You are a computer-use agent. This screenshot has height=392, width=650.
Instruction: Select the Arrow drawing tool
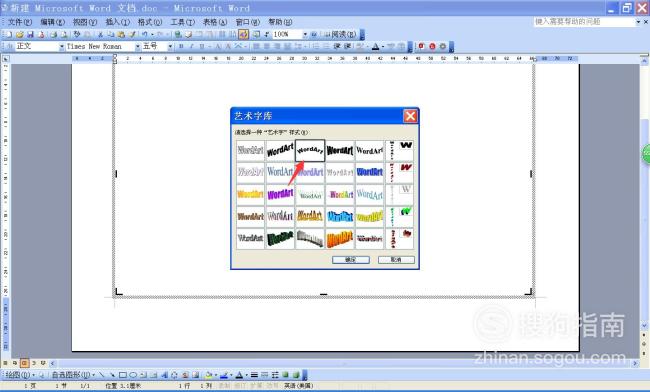[112, 375]
